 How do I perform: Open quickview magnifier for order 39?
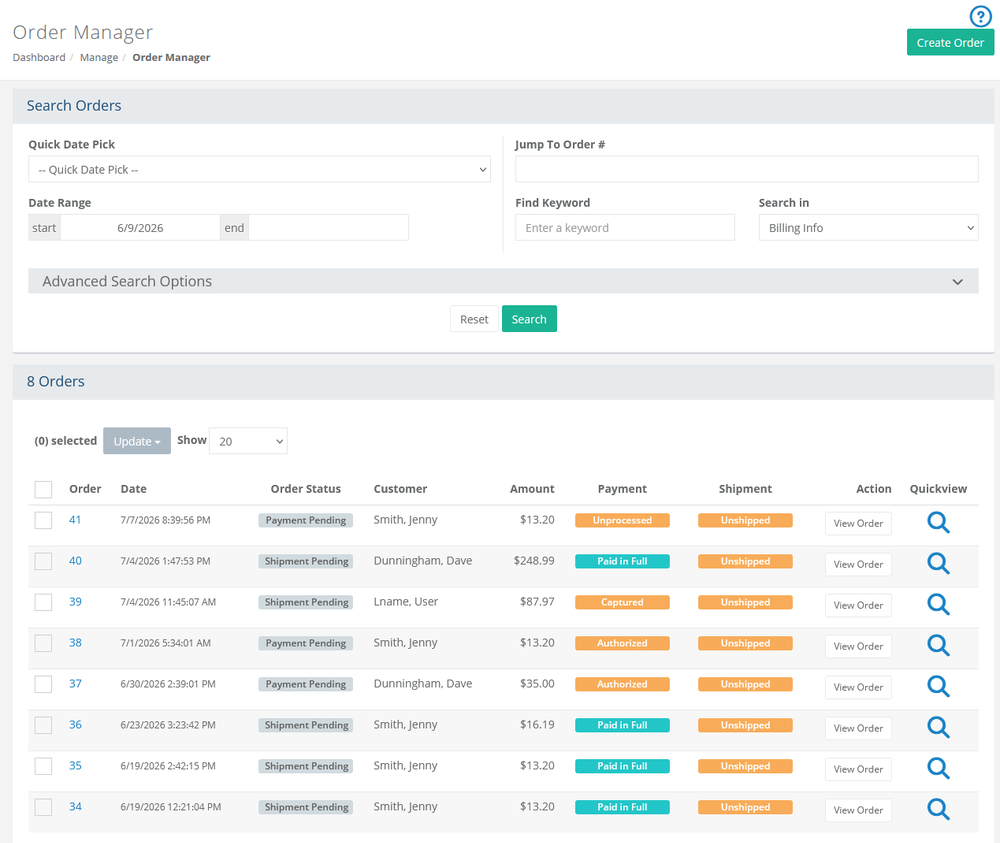[938, 604]
